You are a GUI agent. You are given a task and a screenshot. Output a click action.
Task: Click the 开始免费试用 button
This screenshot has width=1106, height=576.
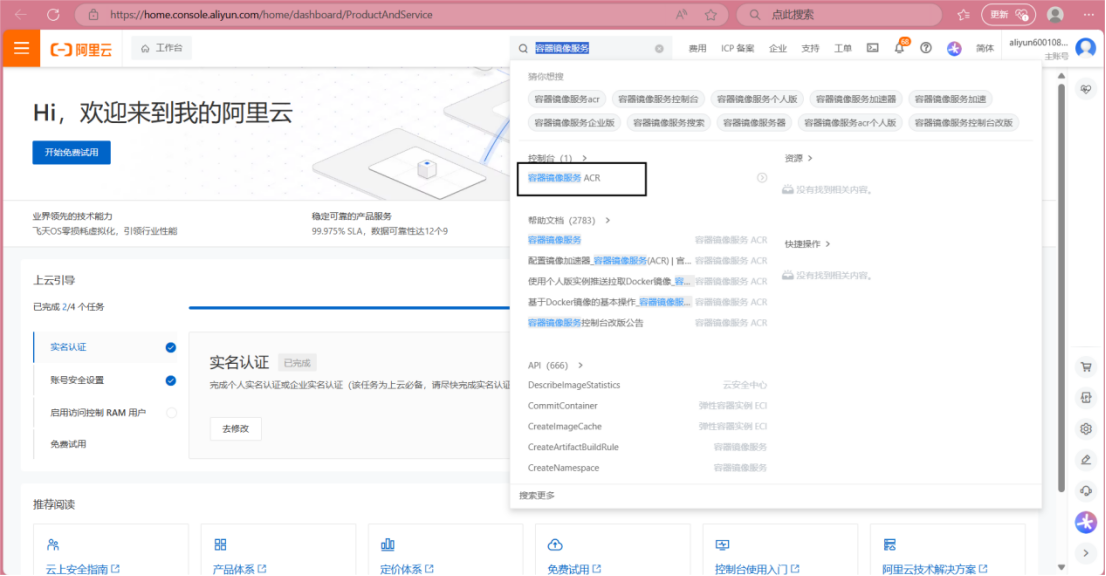tap(71, 152)
